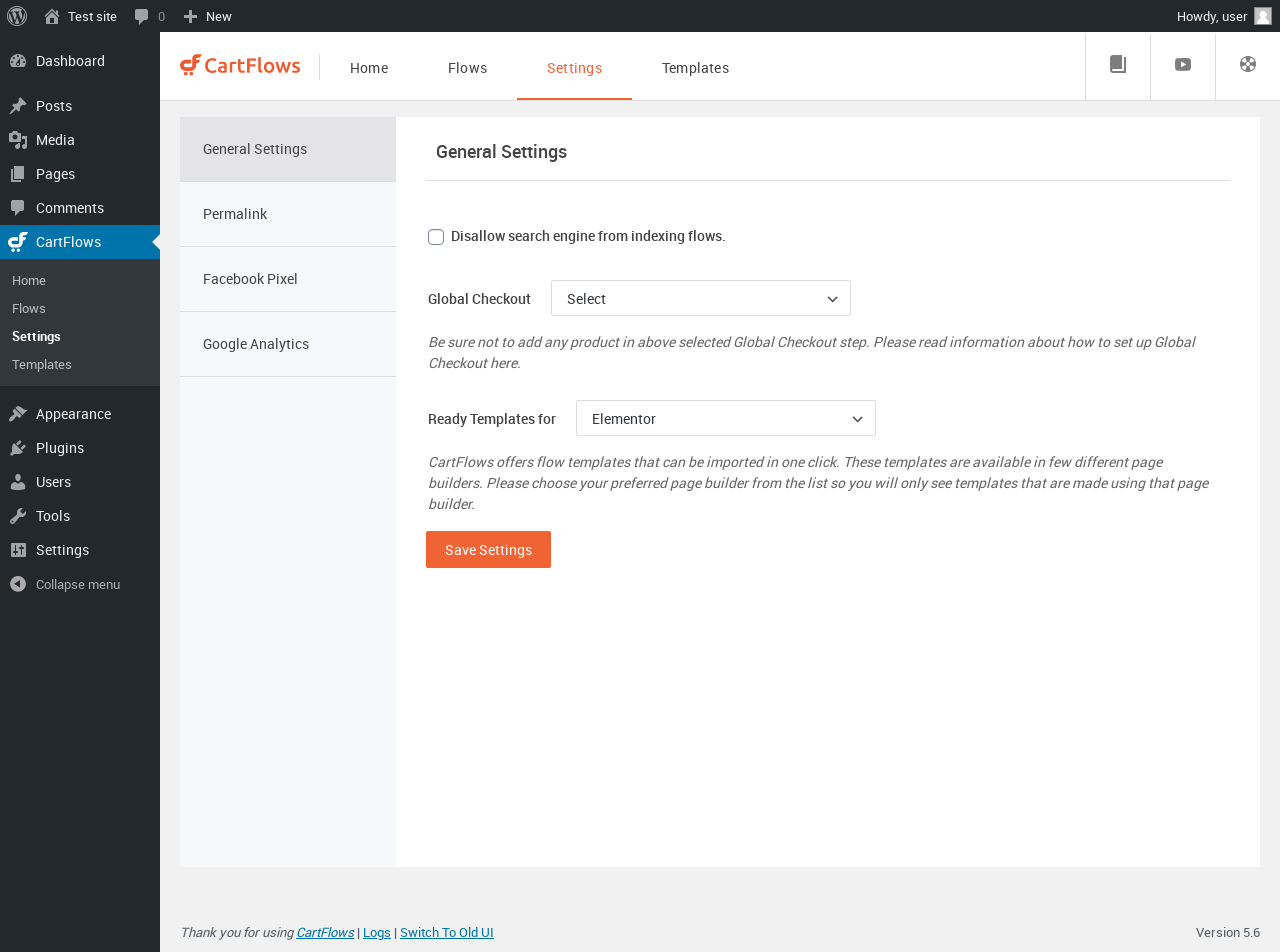
Task: Open Templates under CartFlows submenu
Action: [x=42, y=364]
